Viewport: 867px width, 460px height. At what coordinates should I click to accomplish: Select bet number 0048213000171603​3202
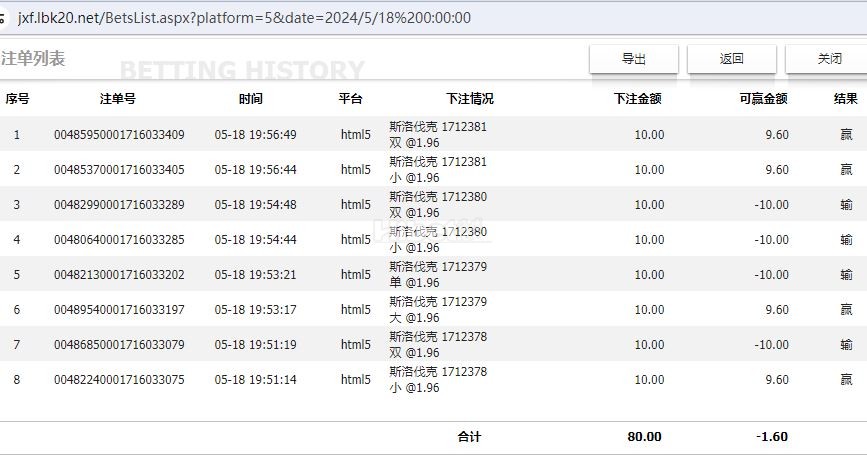[x=119, y=275]
